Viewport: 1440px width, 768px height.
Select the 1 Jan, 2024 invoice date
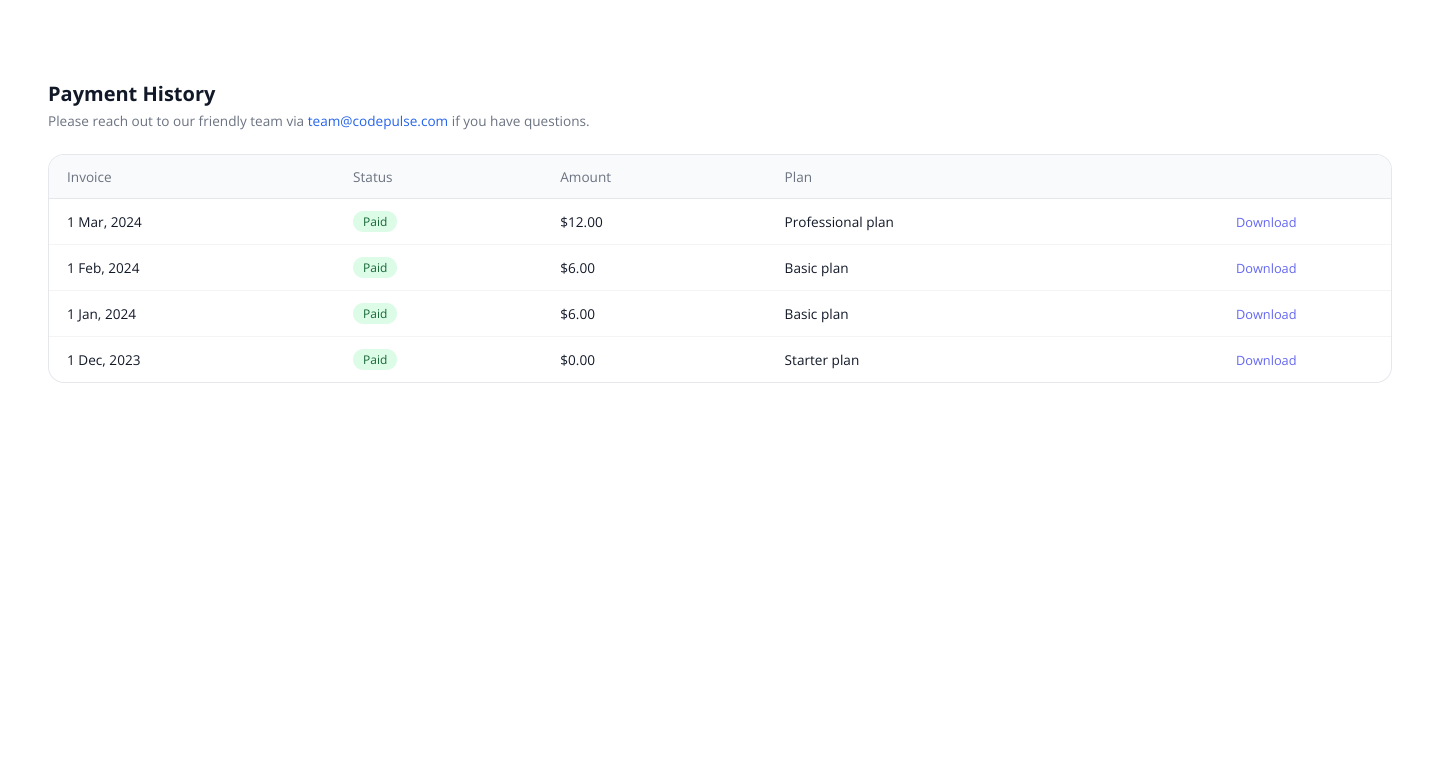click(x=101, y=314)
